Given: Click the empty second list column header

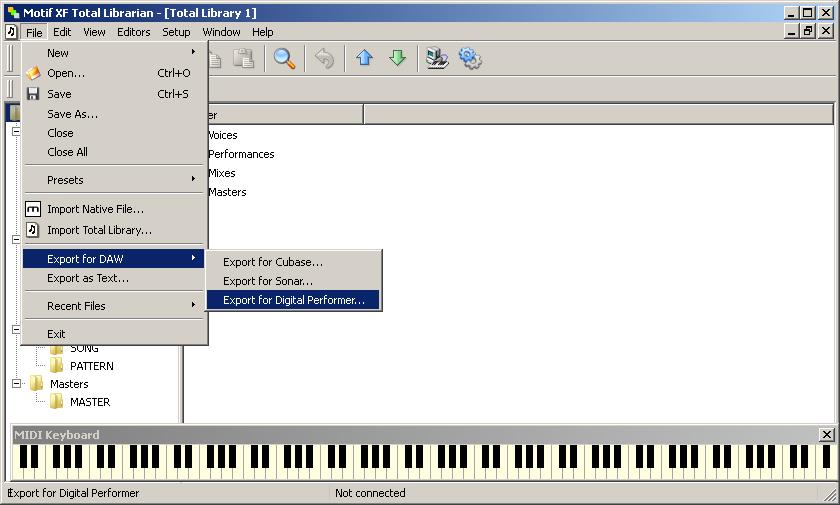Looking at the screenshot, I should click(598, 114).
